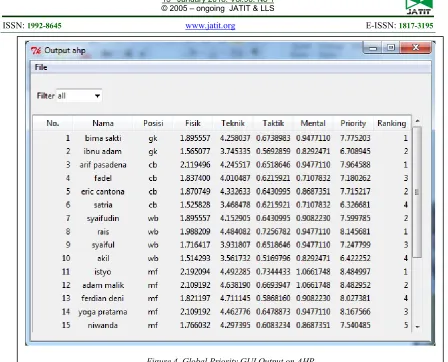Sort by the Nama column header

point(103,123)
